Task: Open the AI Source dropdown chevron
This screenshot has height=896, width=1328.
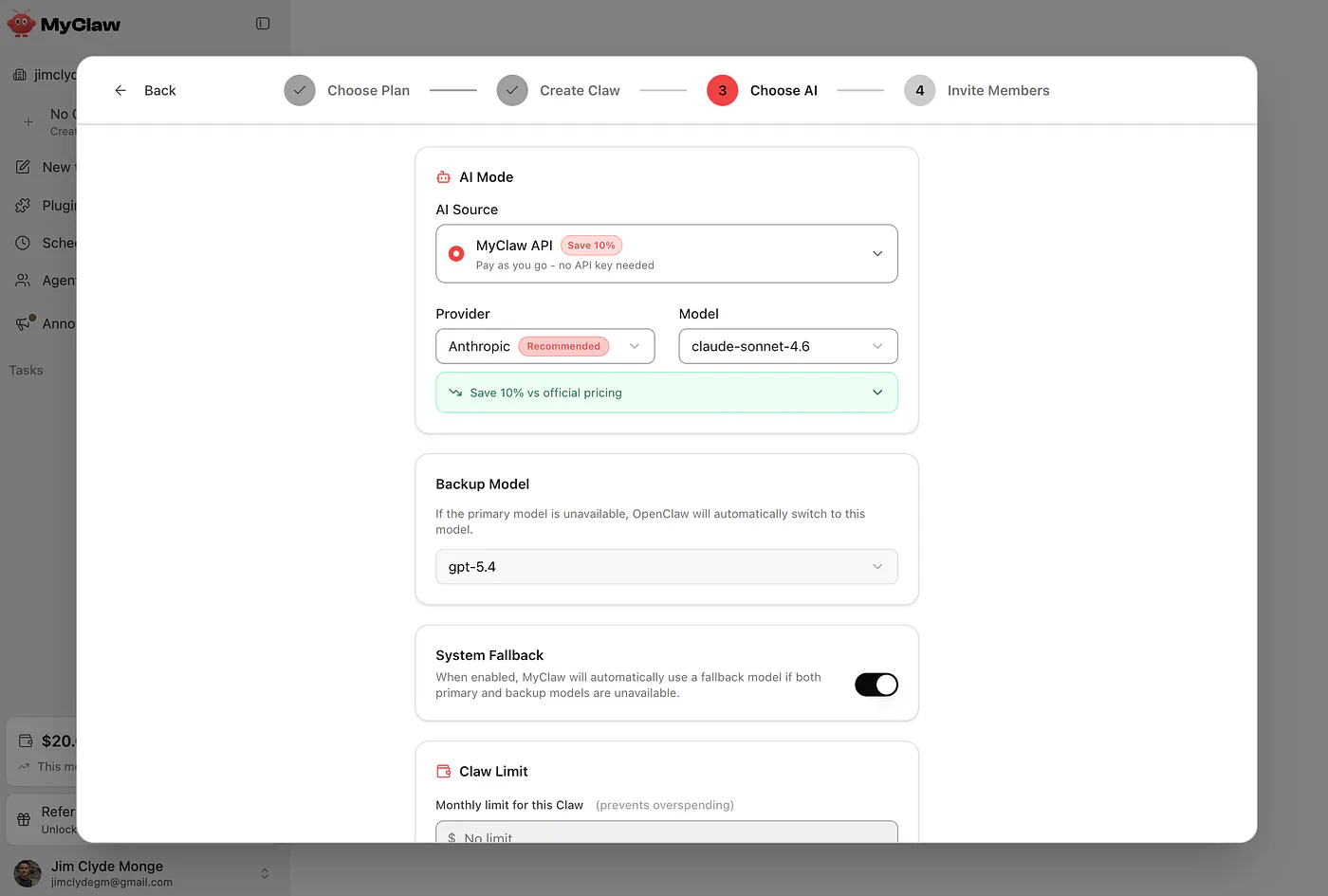Action: (x=877, y=254)
